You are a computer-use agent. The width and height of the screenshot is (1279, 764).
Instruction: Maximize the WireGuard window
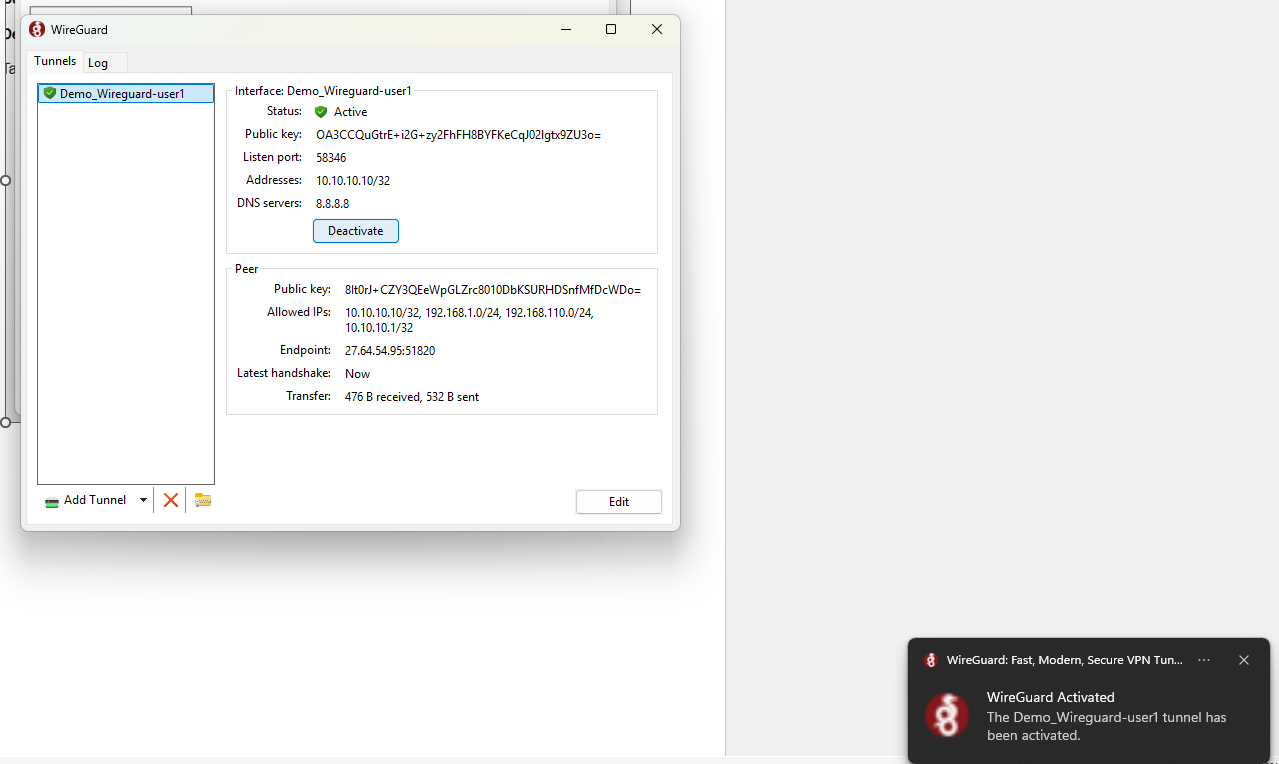click(611, 30)
